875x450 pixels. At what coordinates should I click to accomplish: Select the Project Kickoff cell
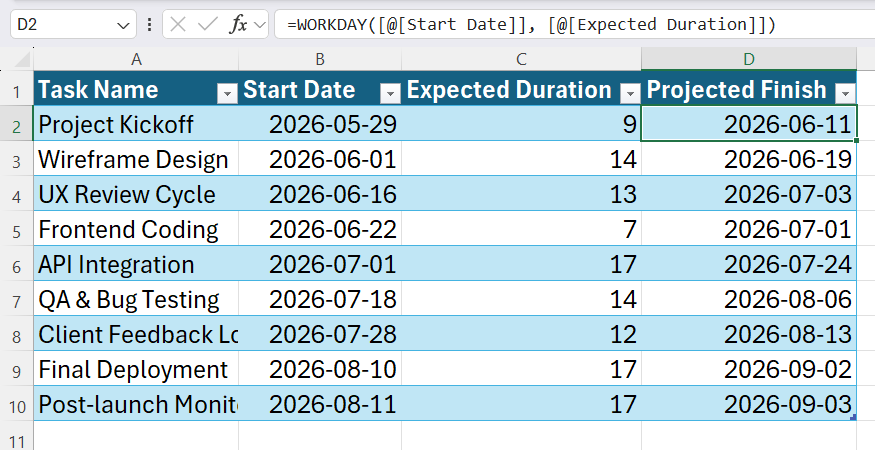pyautogui.click(x=136, y=123)
